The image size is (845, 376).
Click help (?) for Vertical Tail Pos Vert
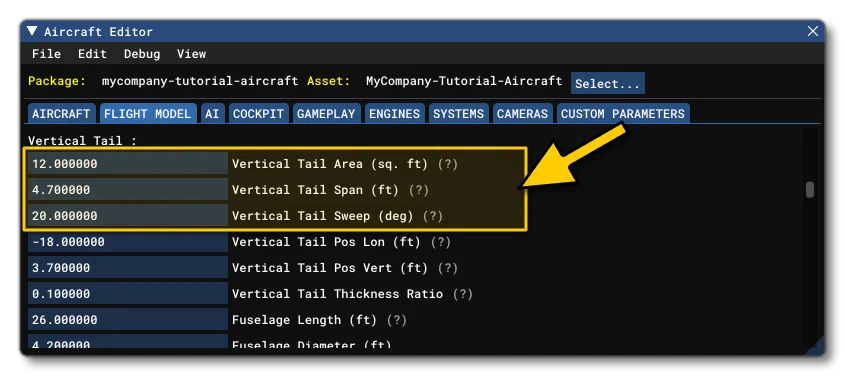(447, 268)
